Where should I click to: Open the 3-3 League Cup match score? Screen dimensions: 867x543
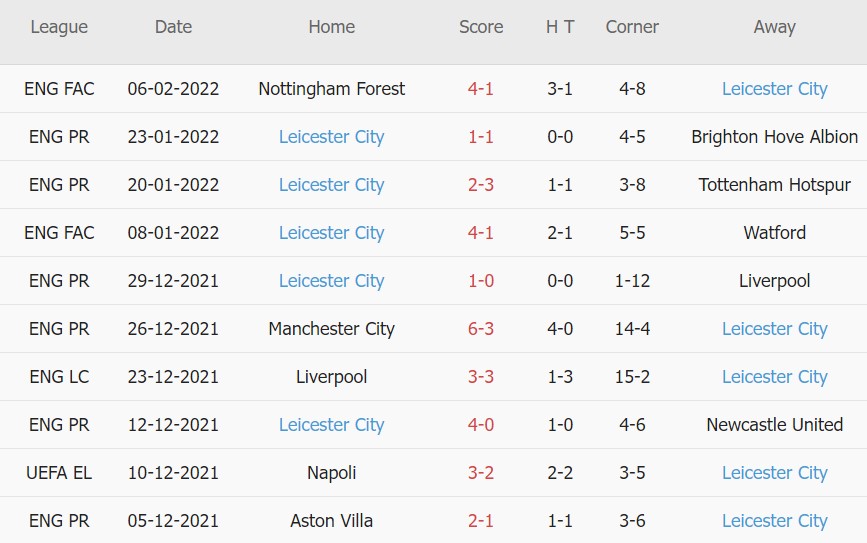click(x=481, y=377)
